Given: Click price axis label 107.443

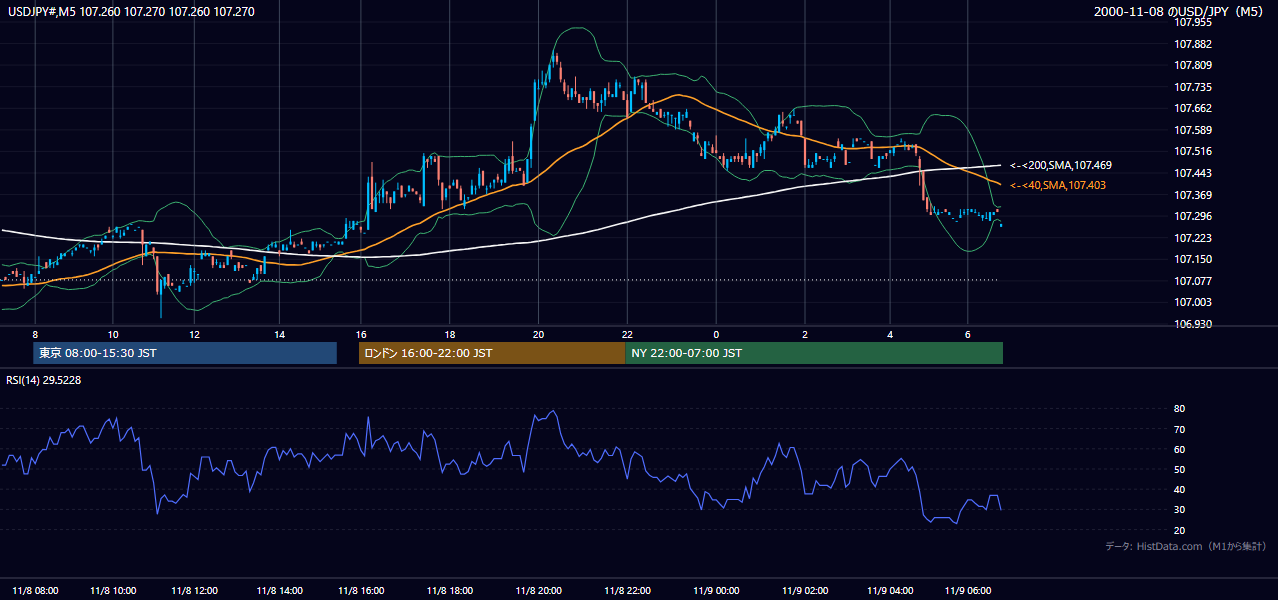Looking at the screenshot, I should [x=1193, y=173].
